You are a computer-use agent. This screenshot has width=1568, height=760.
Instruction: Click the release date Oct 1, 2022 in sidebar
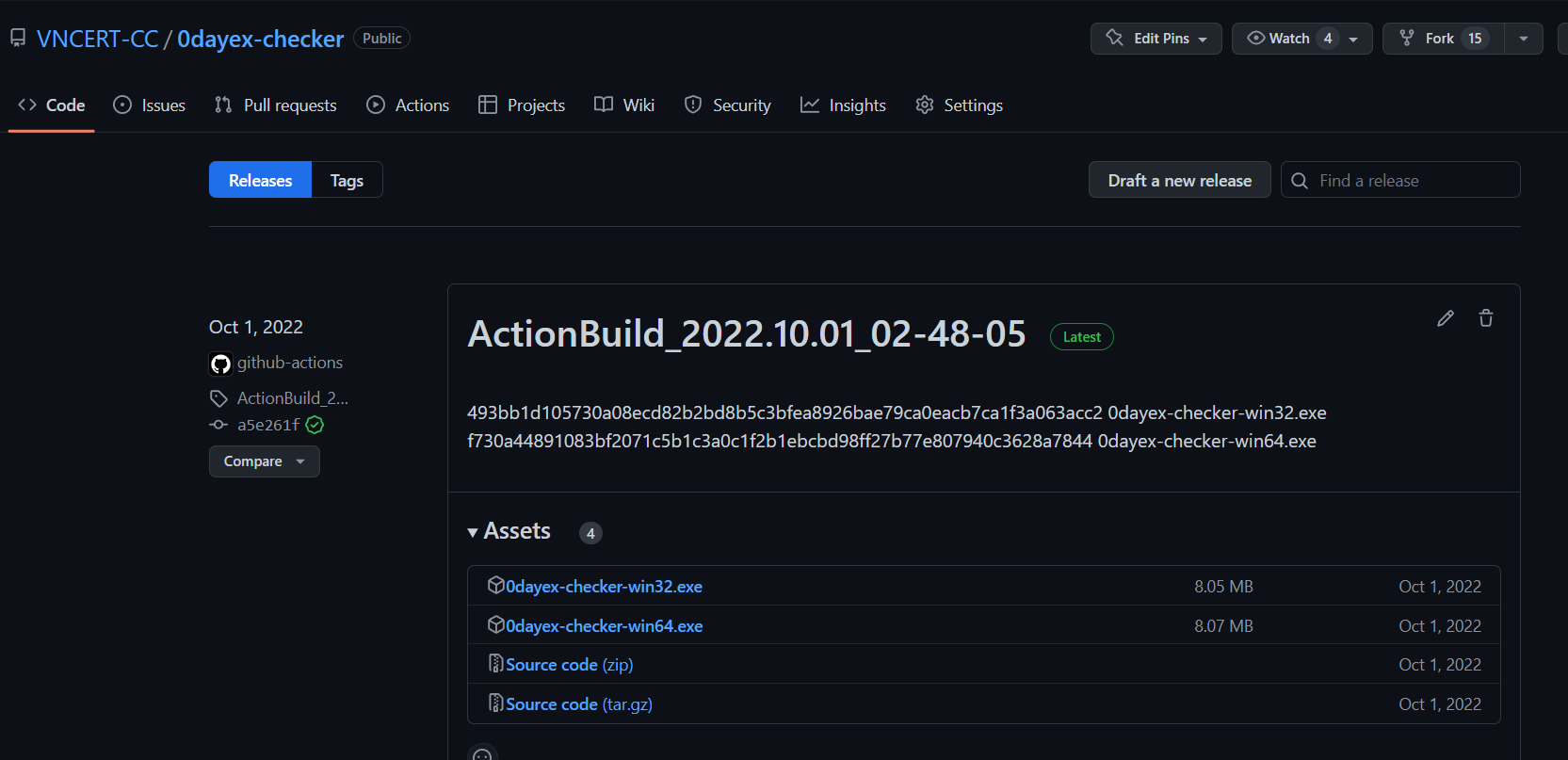(x=256, y=327)
